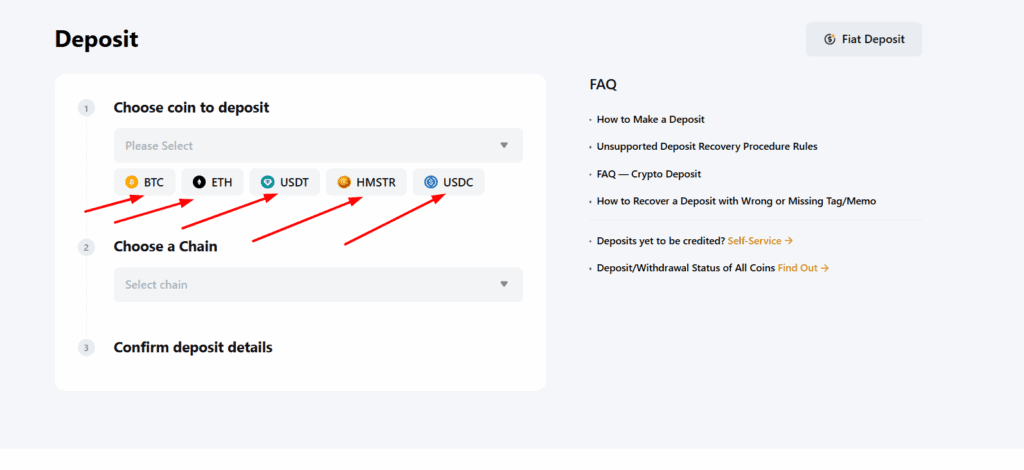Click the USDT coin icon
Image resolution: width=1024 pixels, height=470 pixels.
pyautogui.click(x=267, y=183)
